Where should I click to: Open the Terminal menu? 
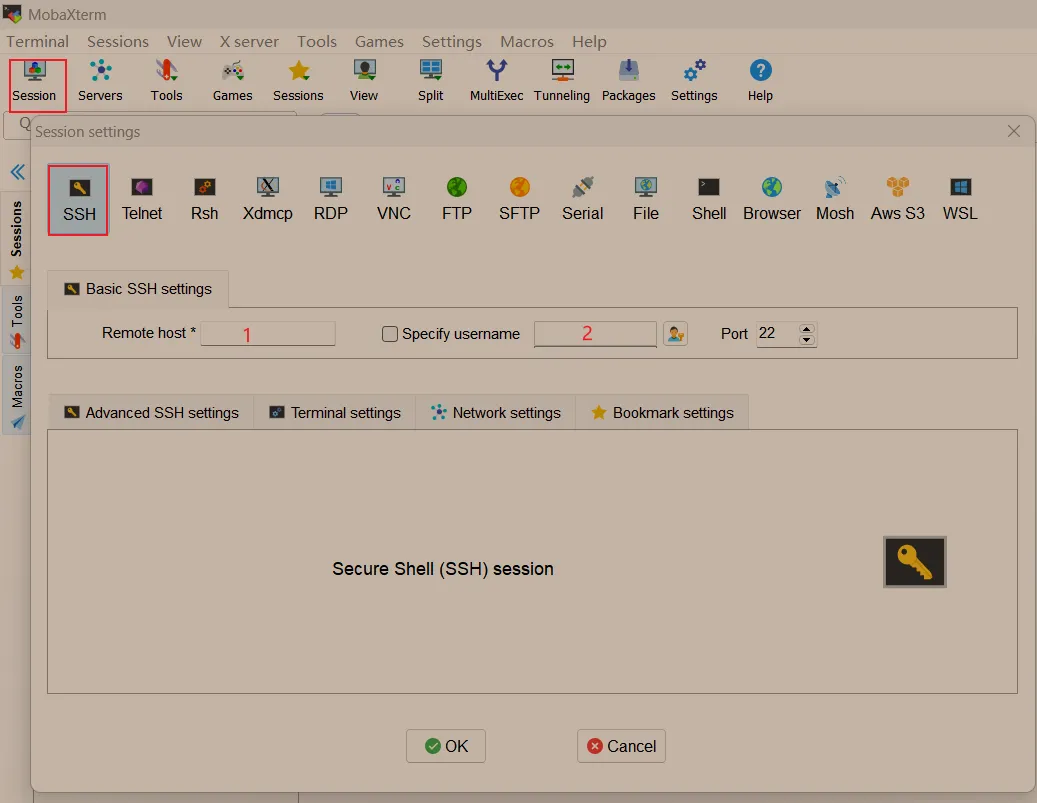(38, 42)
